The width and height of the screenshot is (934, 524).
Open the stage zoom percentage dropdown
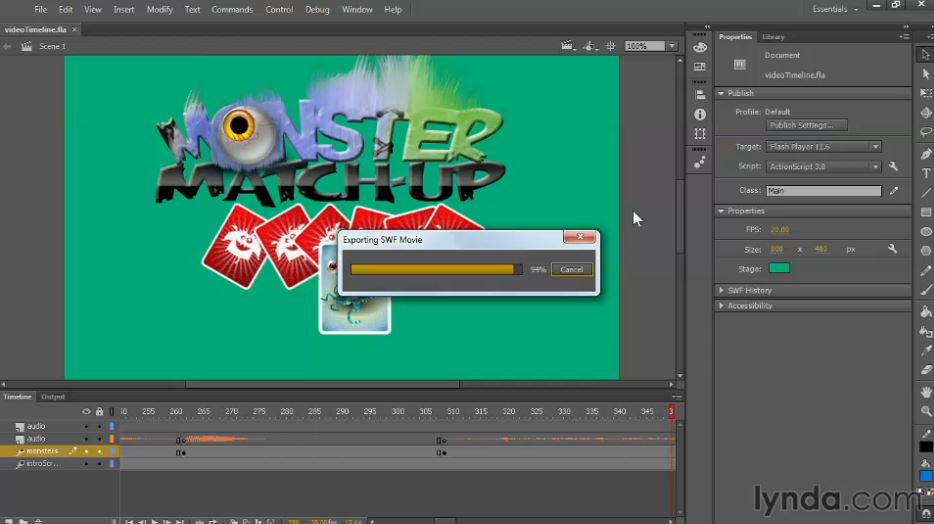tap(672, 46)
